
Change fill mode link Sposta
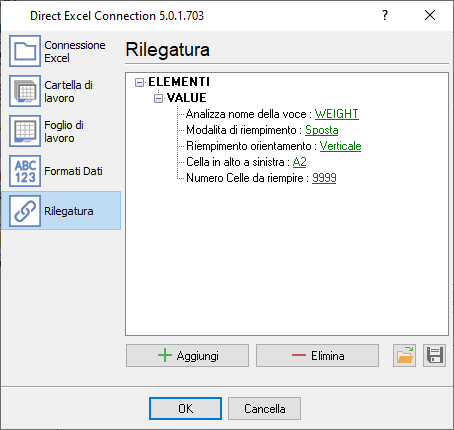322,130
